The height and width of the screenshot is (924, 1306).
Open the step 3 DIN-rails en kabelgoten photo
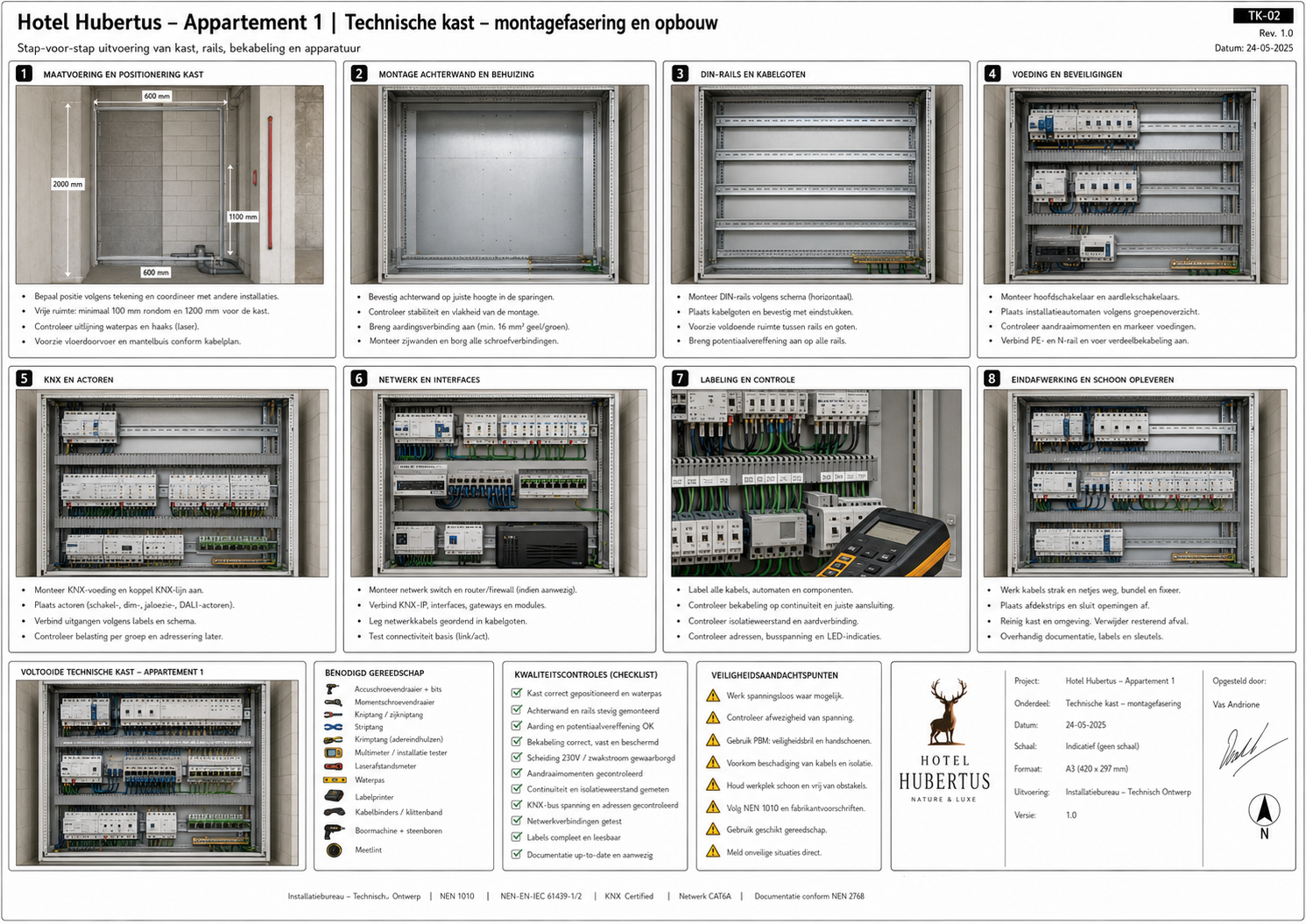[816, 184]
